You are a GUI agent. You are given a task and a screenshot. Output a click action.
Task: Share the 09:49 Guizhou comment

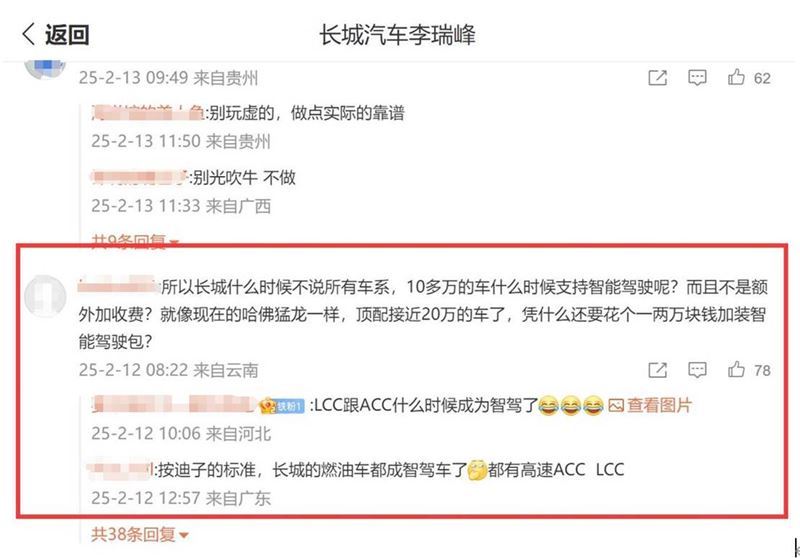pyautogui.click(x=657, y=78)
